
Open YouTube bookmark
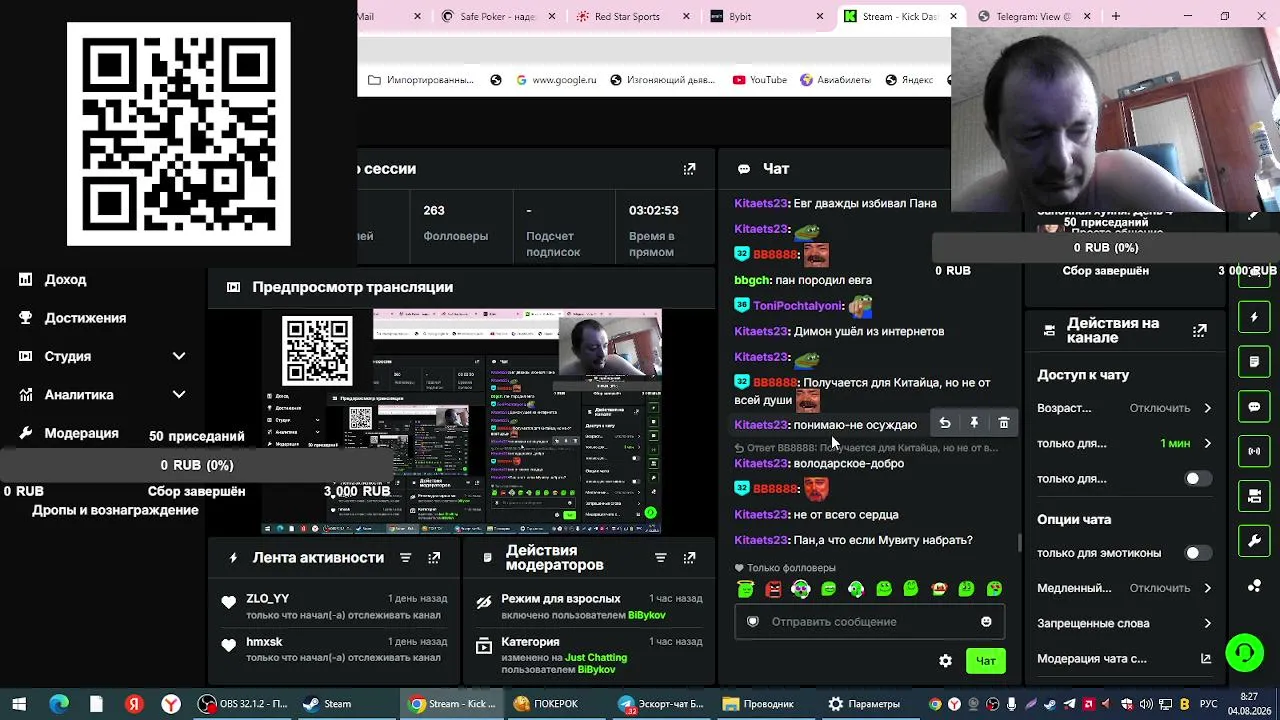[760, 80]
